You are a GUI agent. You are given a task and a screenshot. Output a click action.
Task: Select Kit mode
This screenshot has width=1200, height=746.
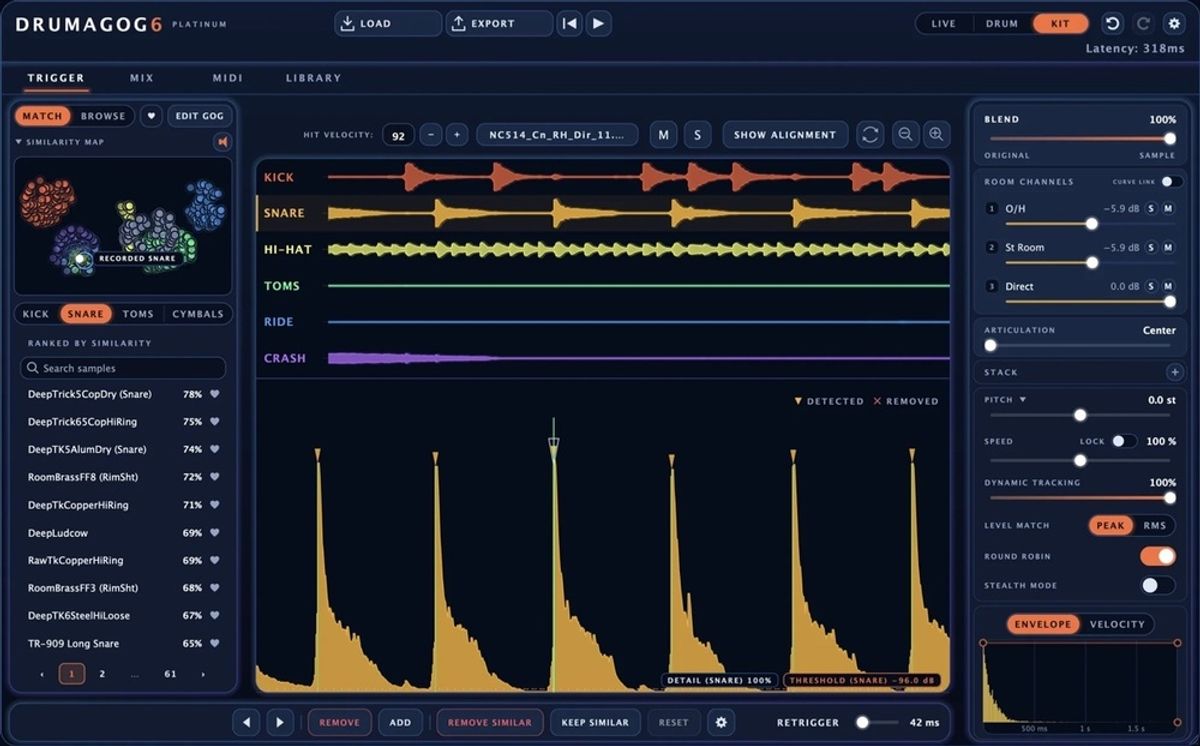pos(1060,23)
